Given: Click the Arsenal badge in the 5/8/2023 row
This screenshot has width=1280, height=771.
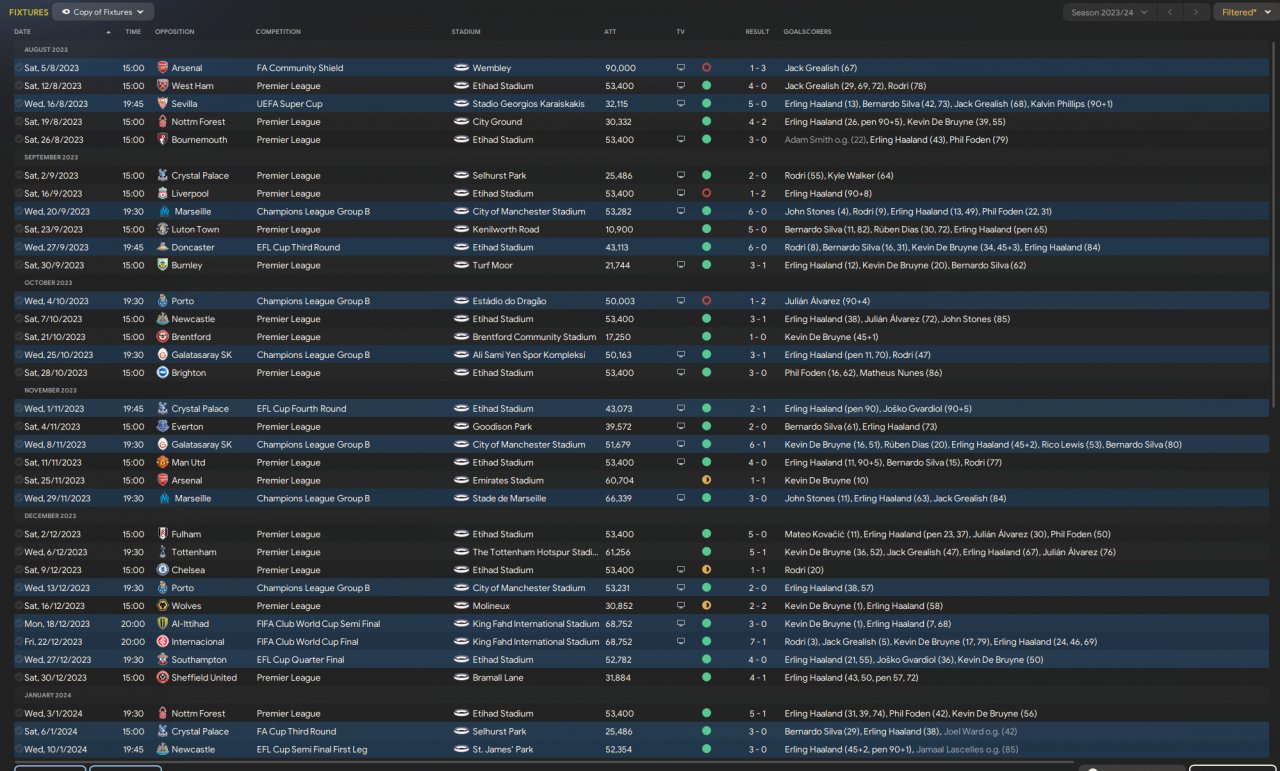Looking at the screenshot, I should click(x=163, y=68).
